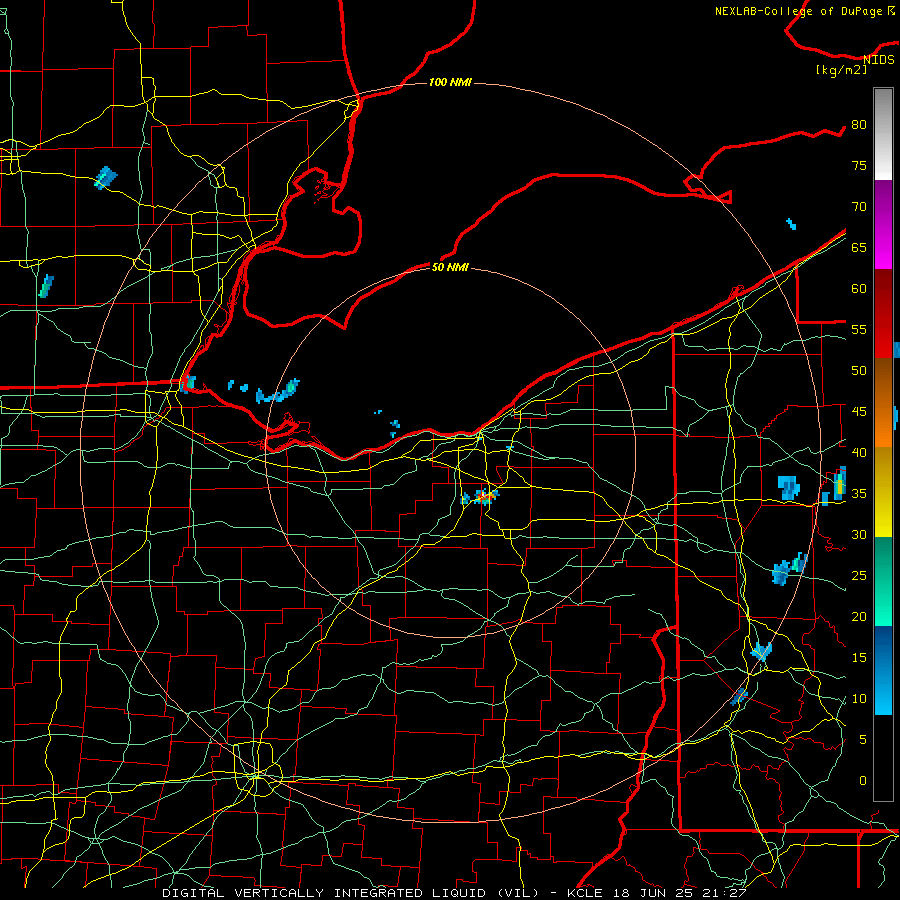900x900 pixels.
Task: Click the 25 value on the color scale
Action: [x=859, y=575]
